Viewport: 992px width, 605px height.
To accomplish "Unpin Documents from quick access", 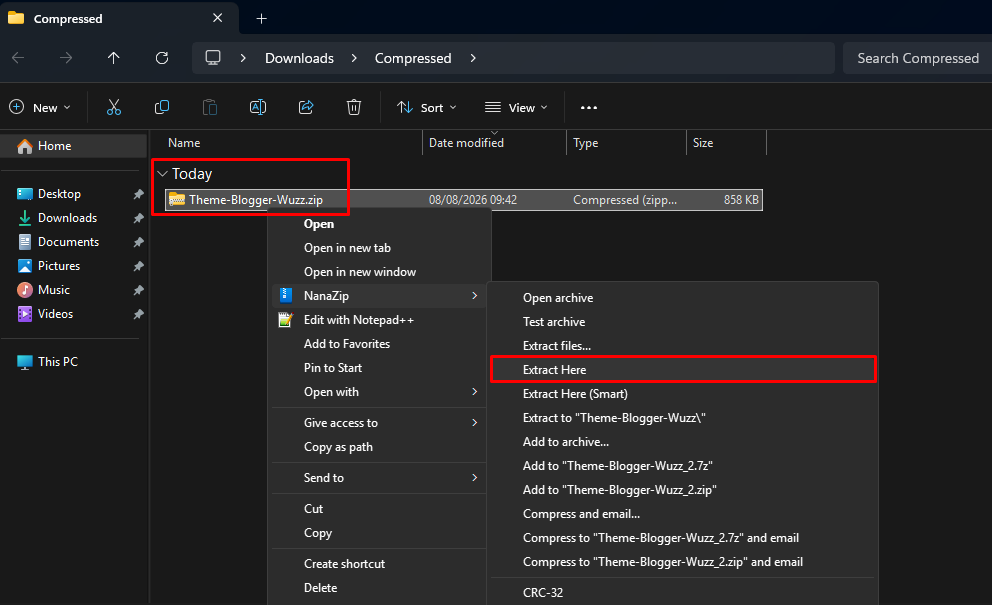I will [x=139, y=242].
